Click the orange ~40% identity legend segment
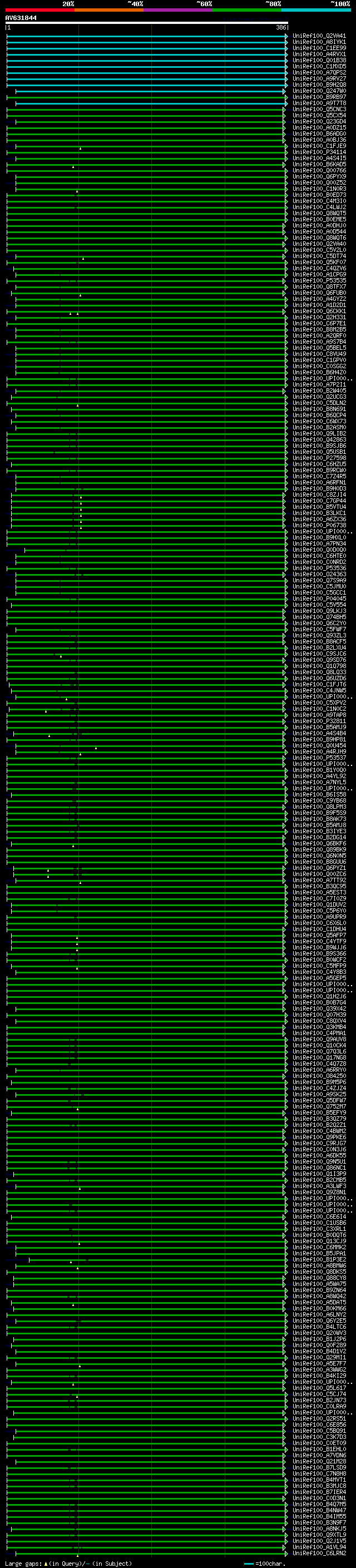 (109, 10)
